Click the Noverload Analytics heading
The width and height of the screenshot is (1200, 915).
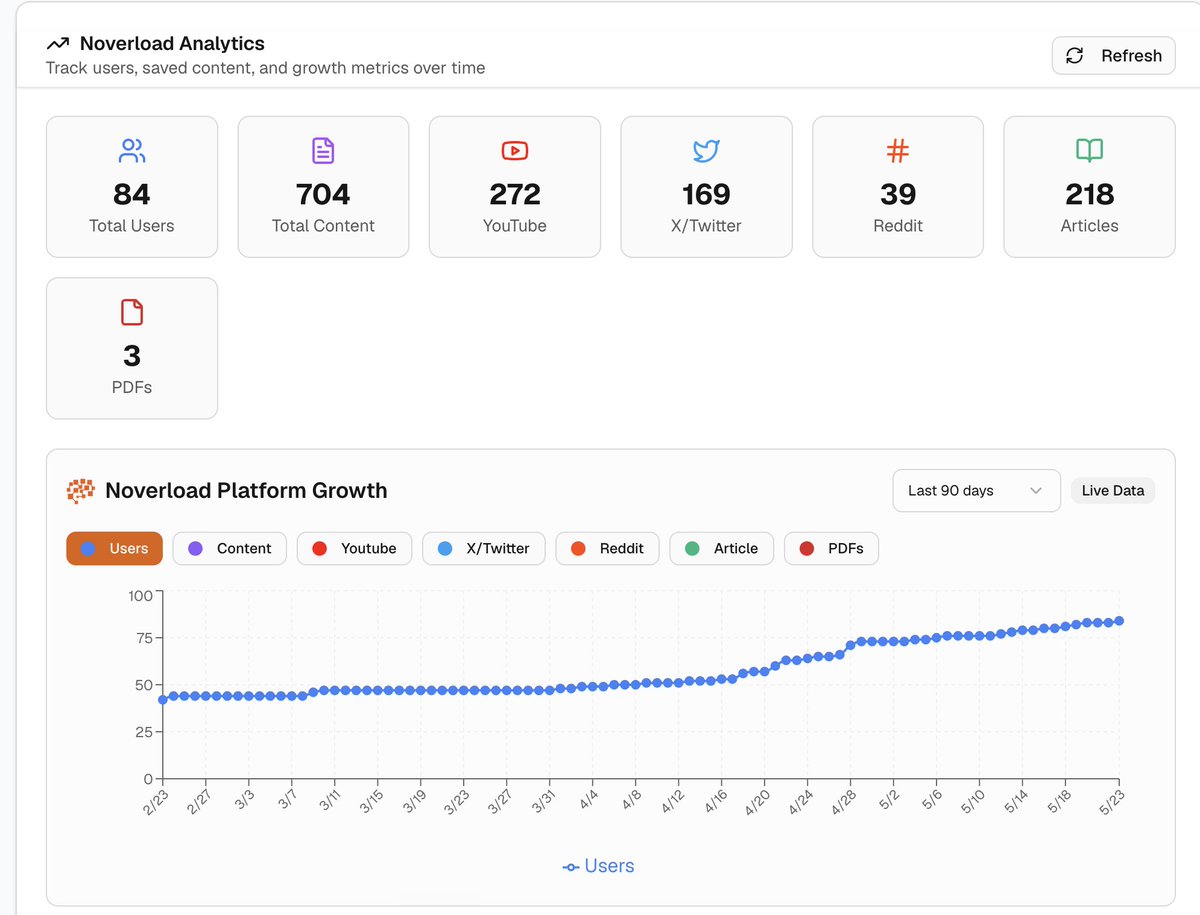point(172,44)
